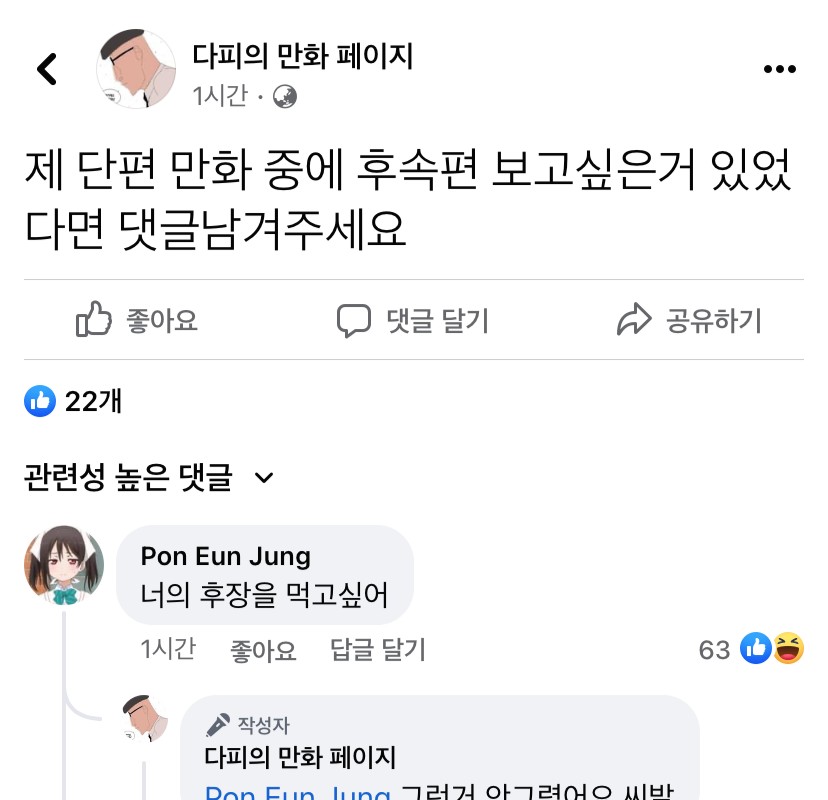Tap the speech bubble 댓글 달기 icon
Image resolution: width=828 pixels, height=800 pixels.
[353, 320]
